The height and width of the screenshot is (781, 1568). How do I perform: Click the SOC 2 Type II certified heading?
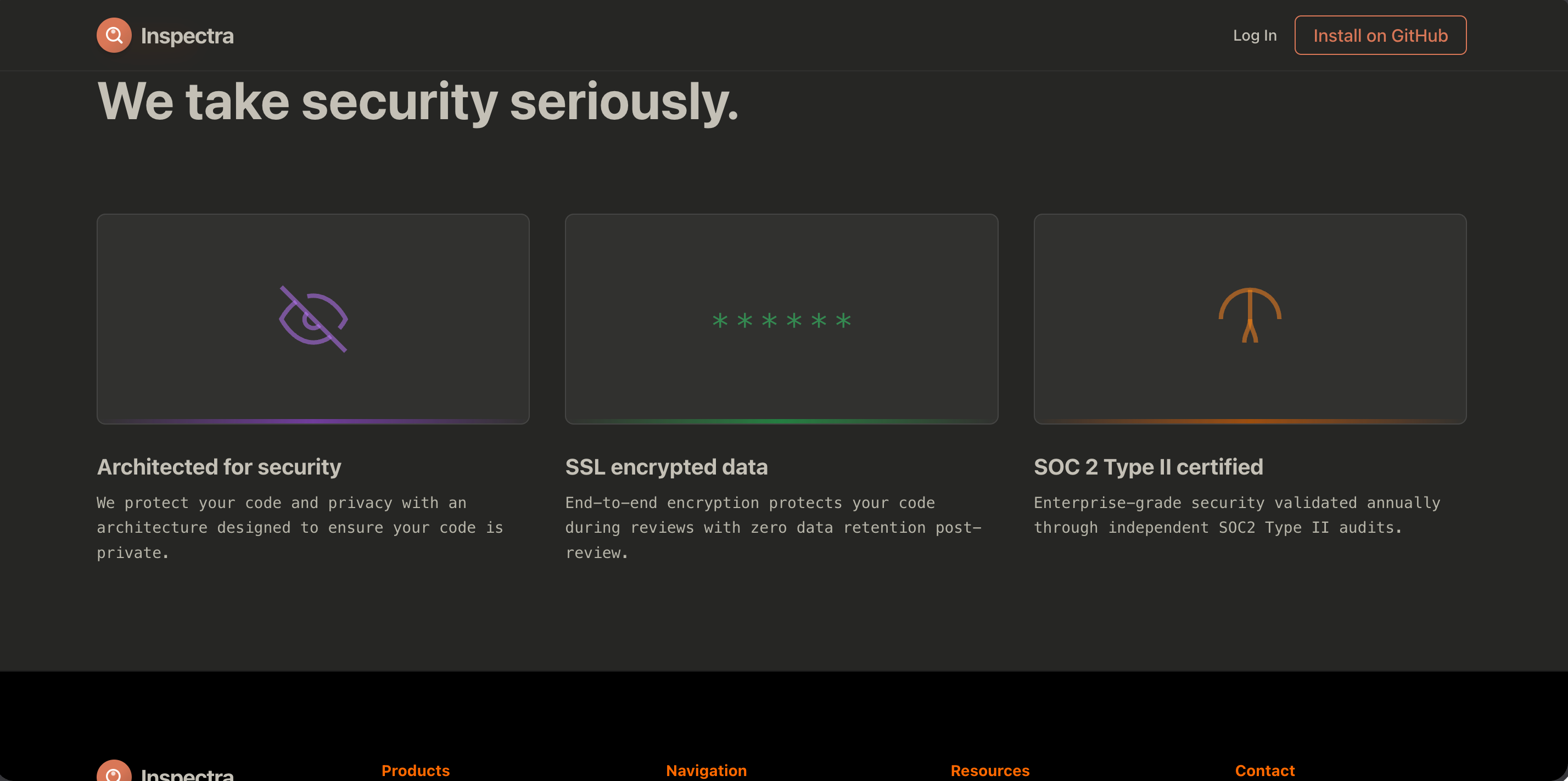tap(1148, 467)
